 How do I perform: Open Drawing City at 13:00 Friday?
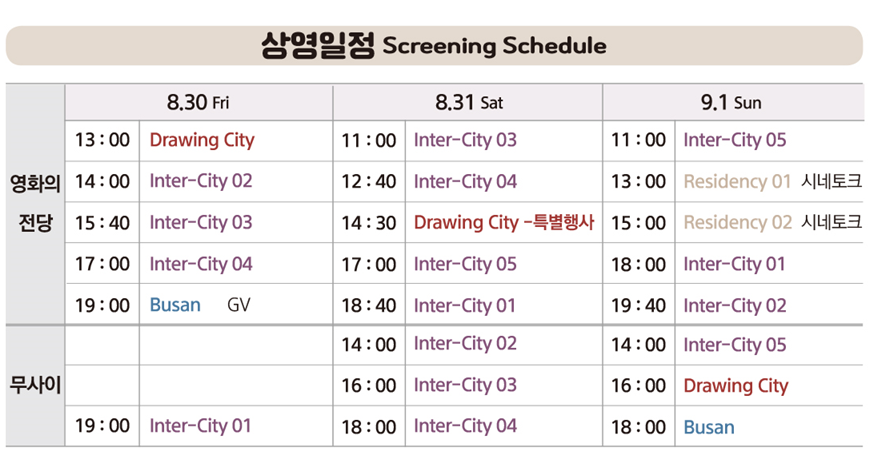click(202, 140)
